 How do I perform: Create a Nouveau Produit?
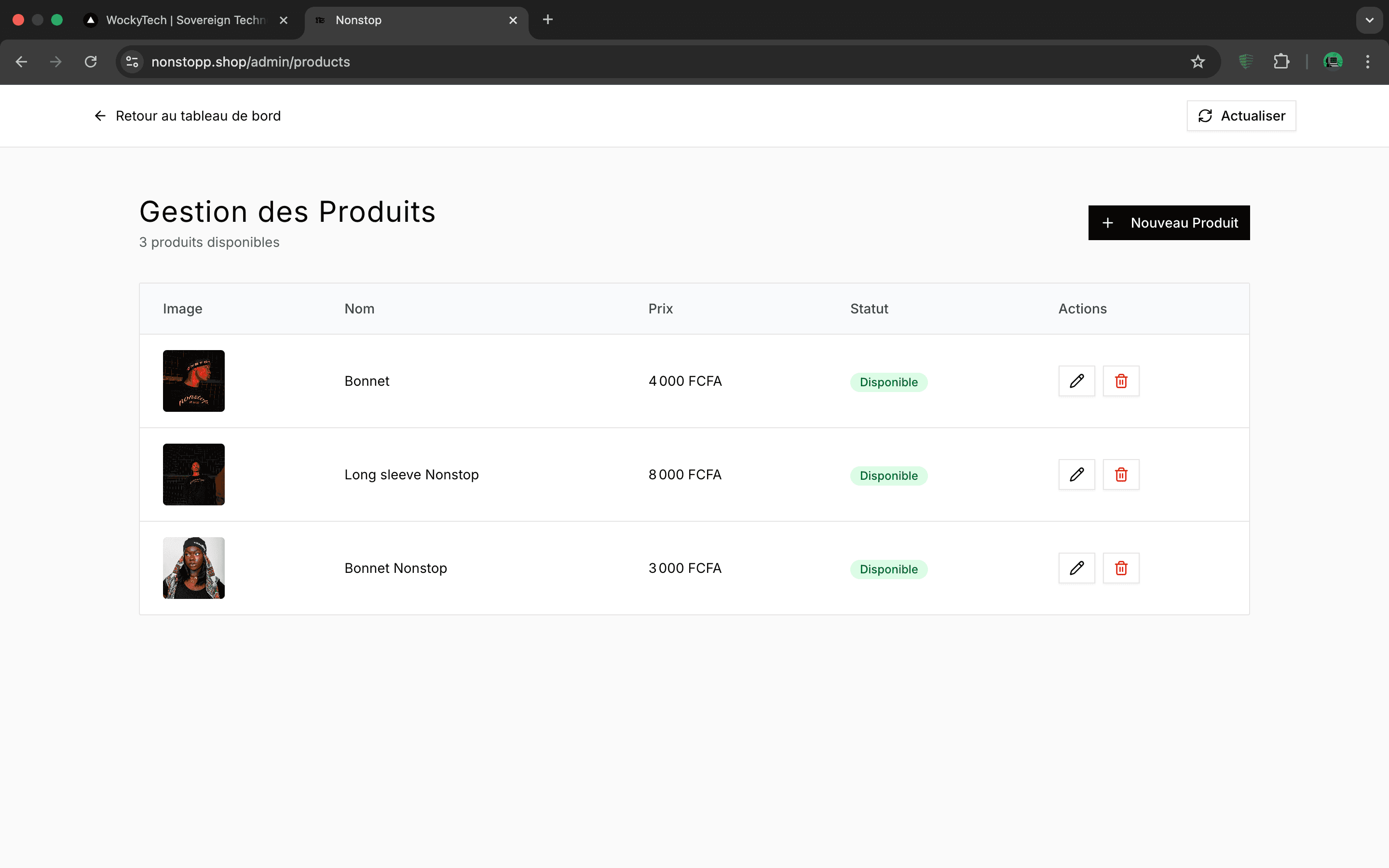(x=1169, y=223)
